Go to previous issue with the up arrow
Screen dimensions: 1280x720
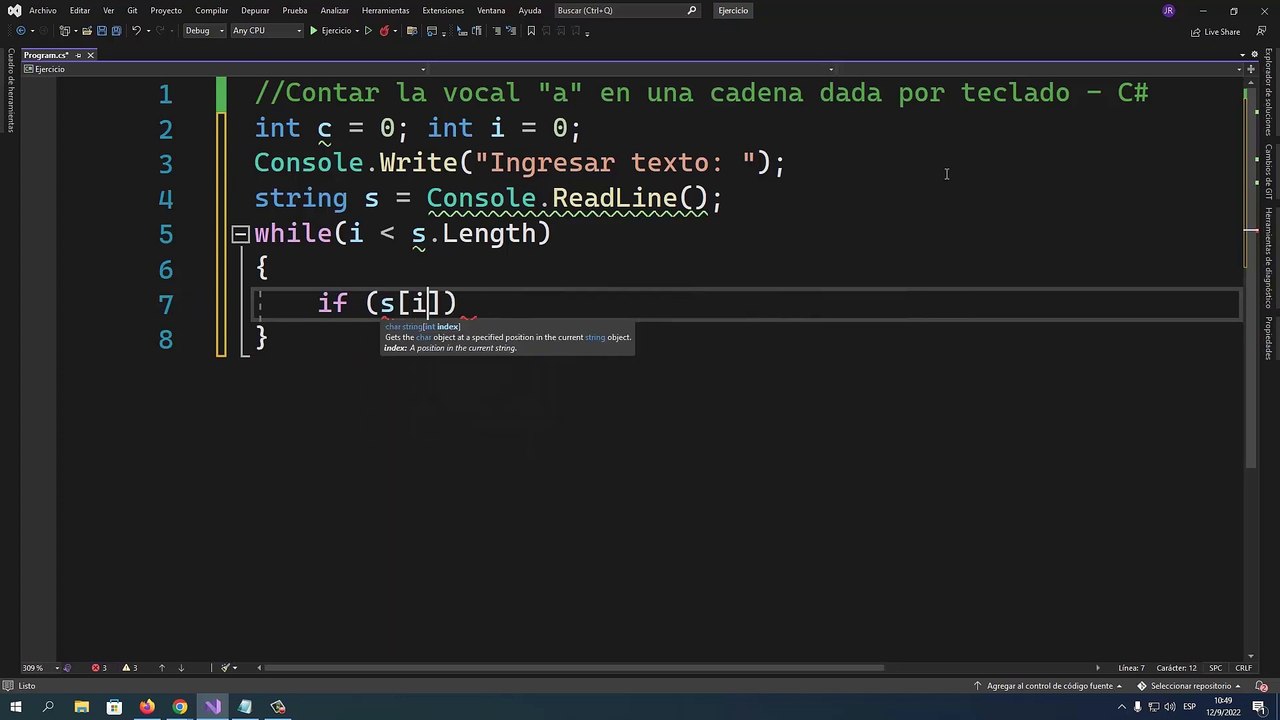coord(162,668)
